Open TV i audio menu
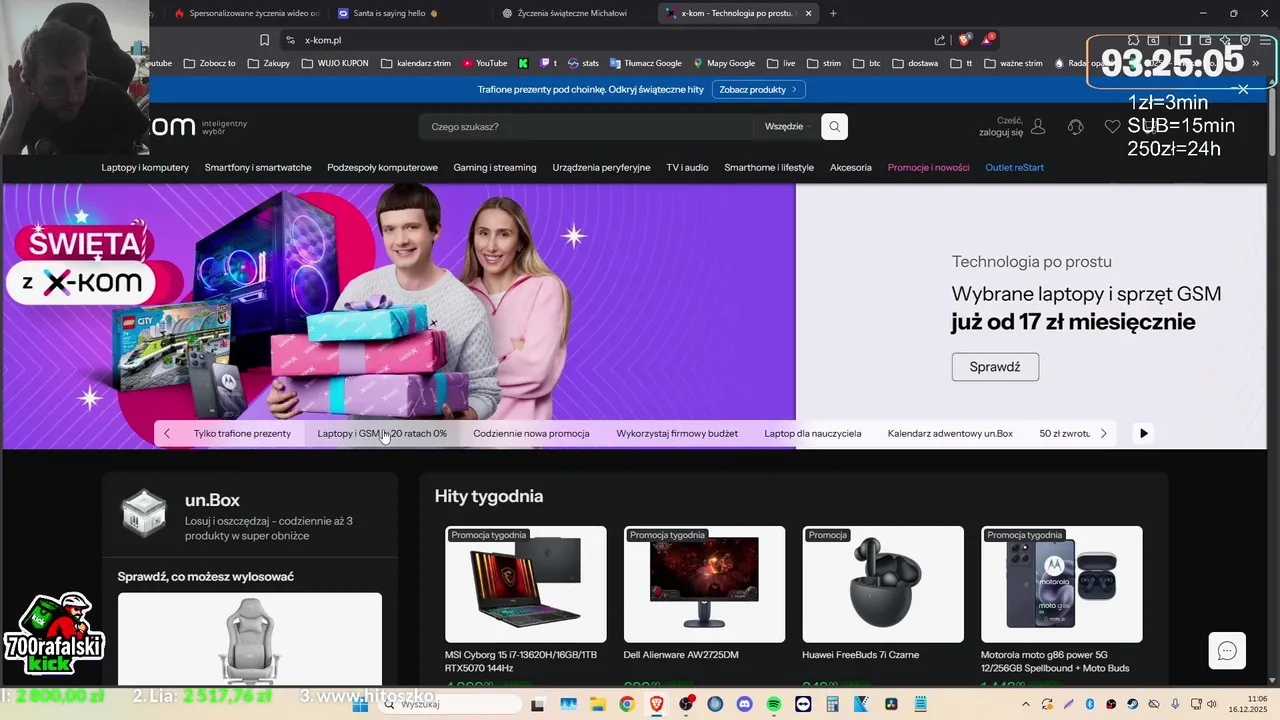The width and height of the screenshot is (1280, 720). coord(687,167)
